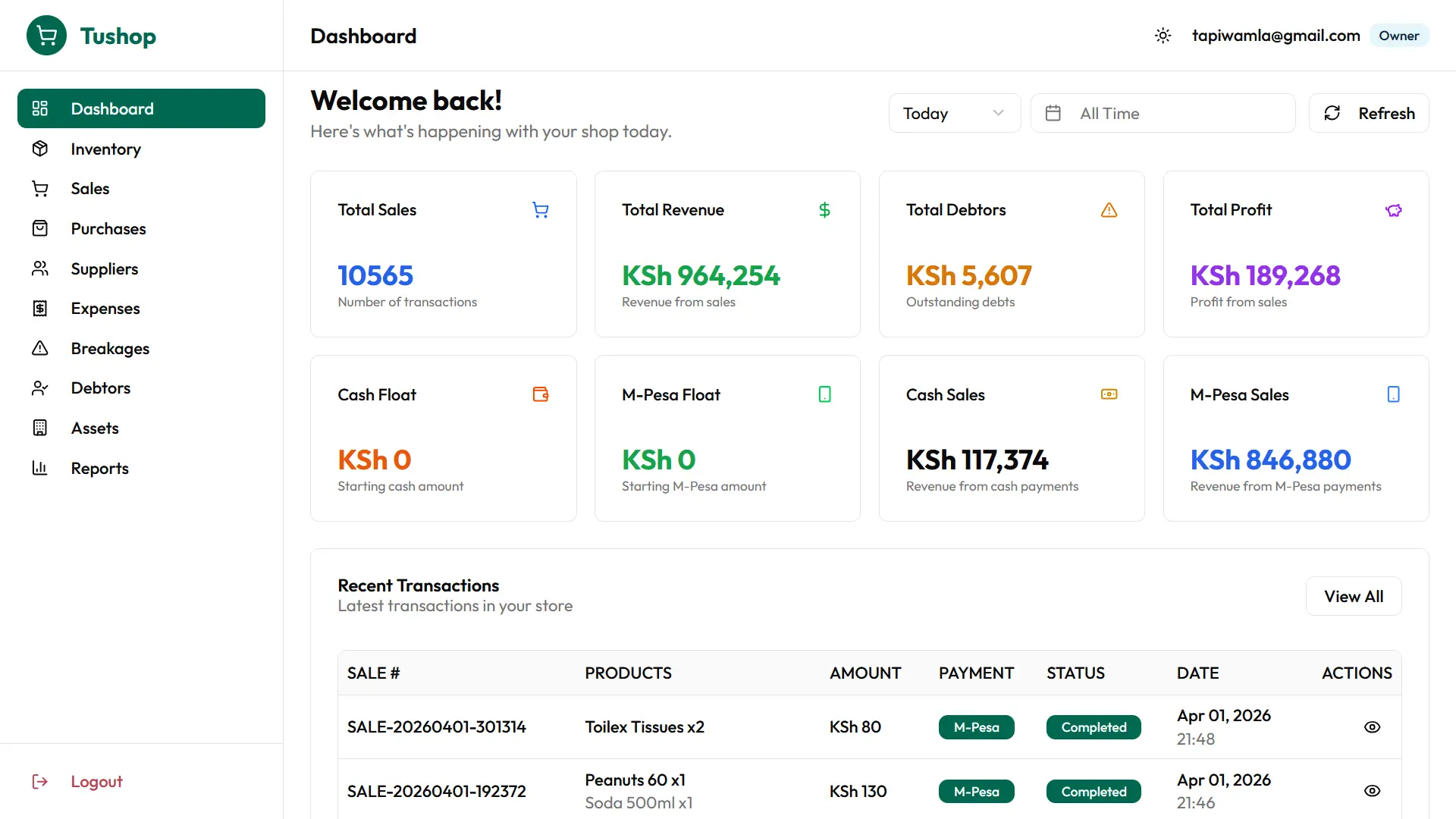Image resolution: width=1456 pixels, height=819 pixels.
Task: Log out using the Logout link
Action: [96, 781]
